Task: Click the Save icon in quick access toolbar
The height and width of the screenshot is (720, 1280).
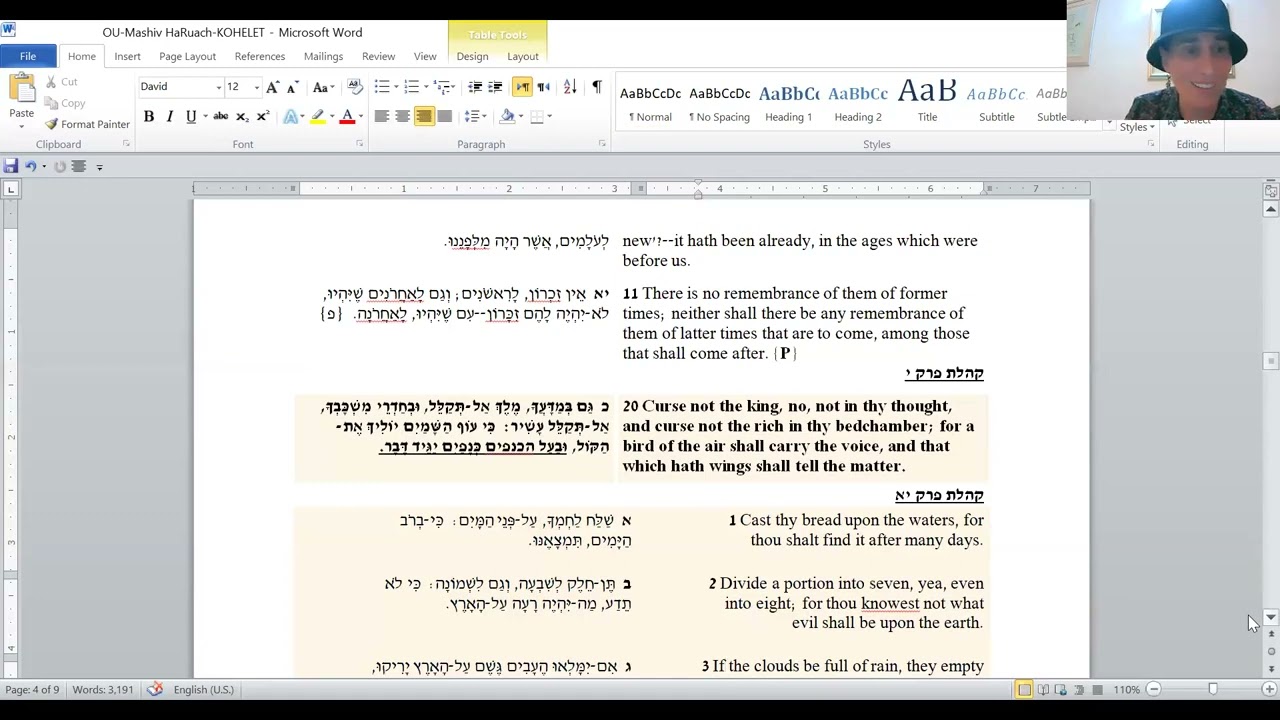Action: click(10, 166)
